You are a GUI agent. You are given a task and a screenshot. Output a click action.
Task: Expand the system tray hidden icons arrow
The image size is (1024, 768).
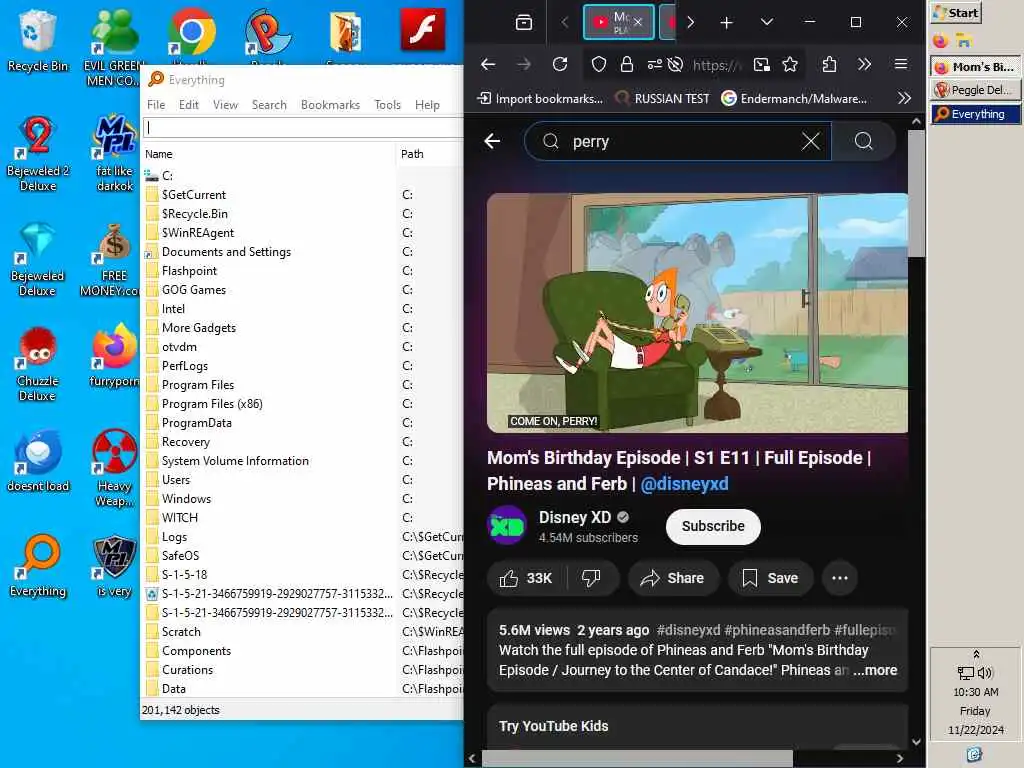[x=976, y=654]
